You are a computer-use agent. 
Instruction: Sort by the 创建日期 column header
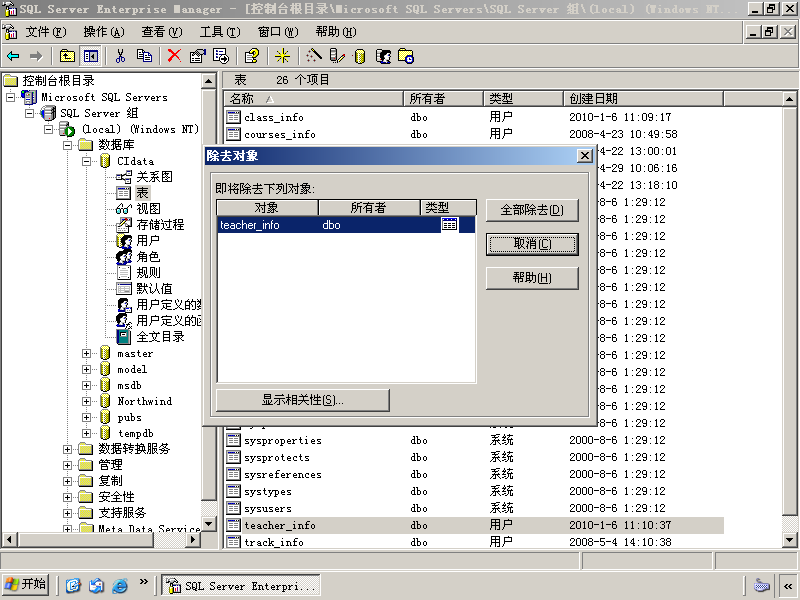click(x=643, y=98)
